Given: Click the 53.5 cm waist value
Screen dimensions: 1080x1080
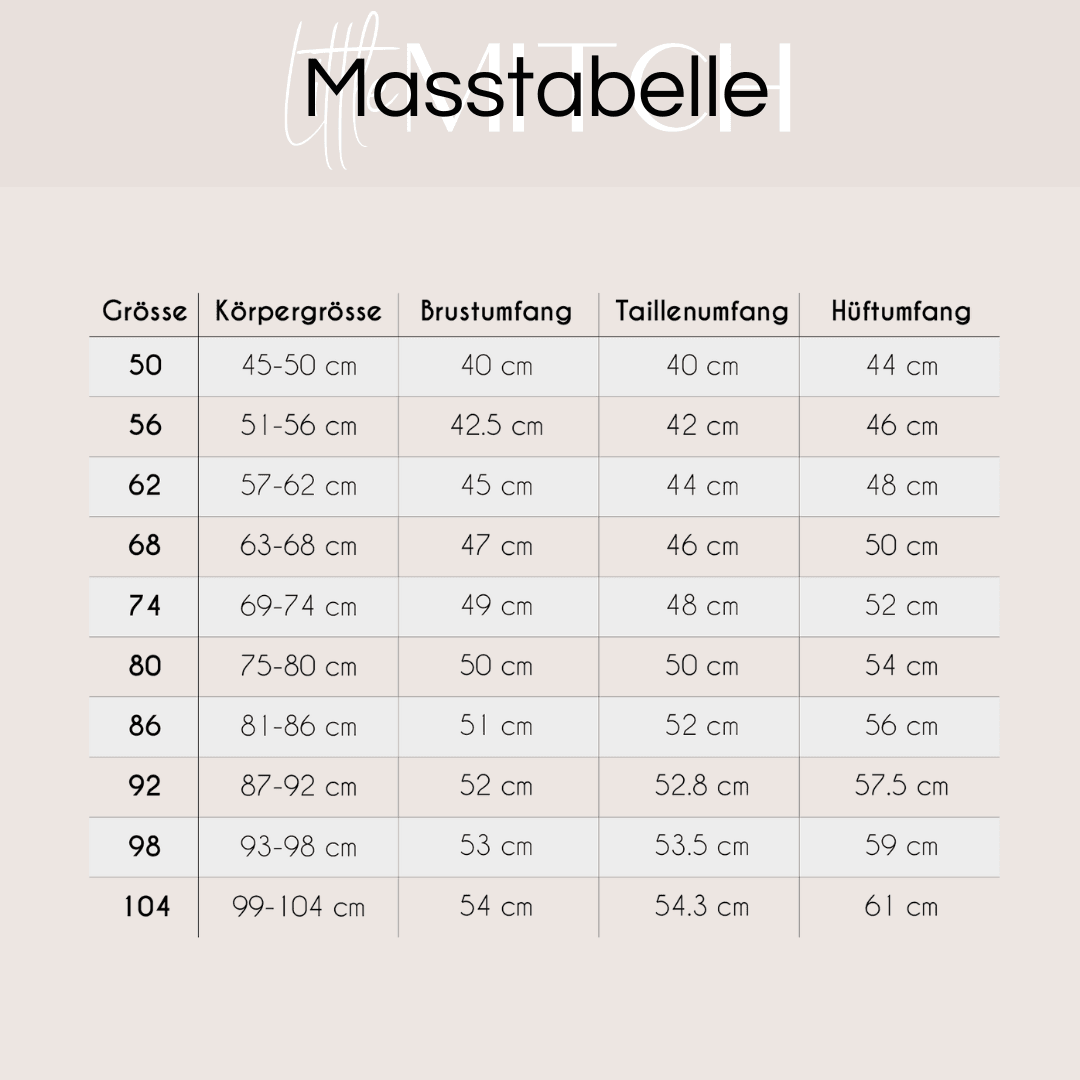Looking at the screenshot, I should coord(701,846).
